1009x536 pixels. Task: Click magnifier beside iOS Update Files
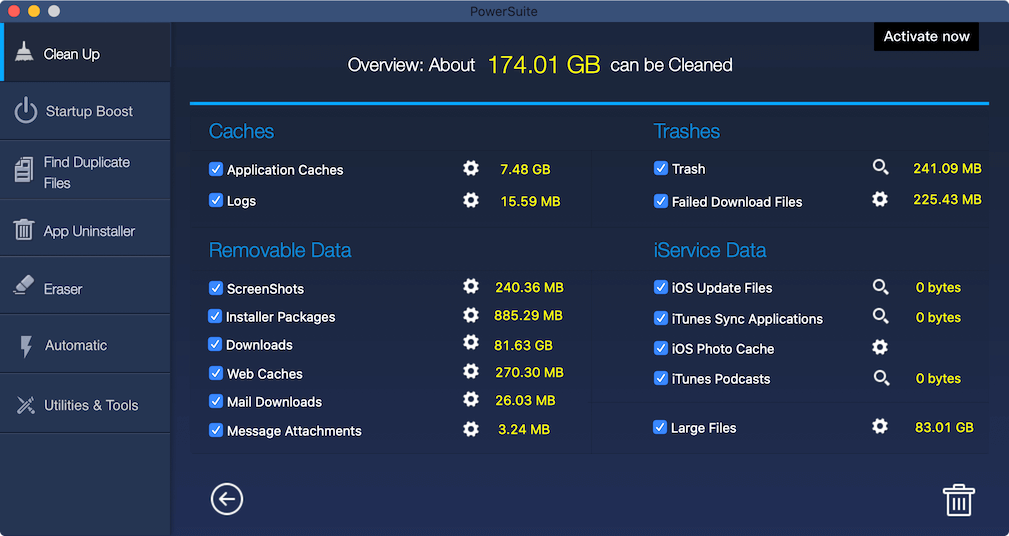(x=880, y=287)
